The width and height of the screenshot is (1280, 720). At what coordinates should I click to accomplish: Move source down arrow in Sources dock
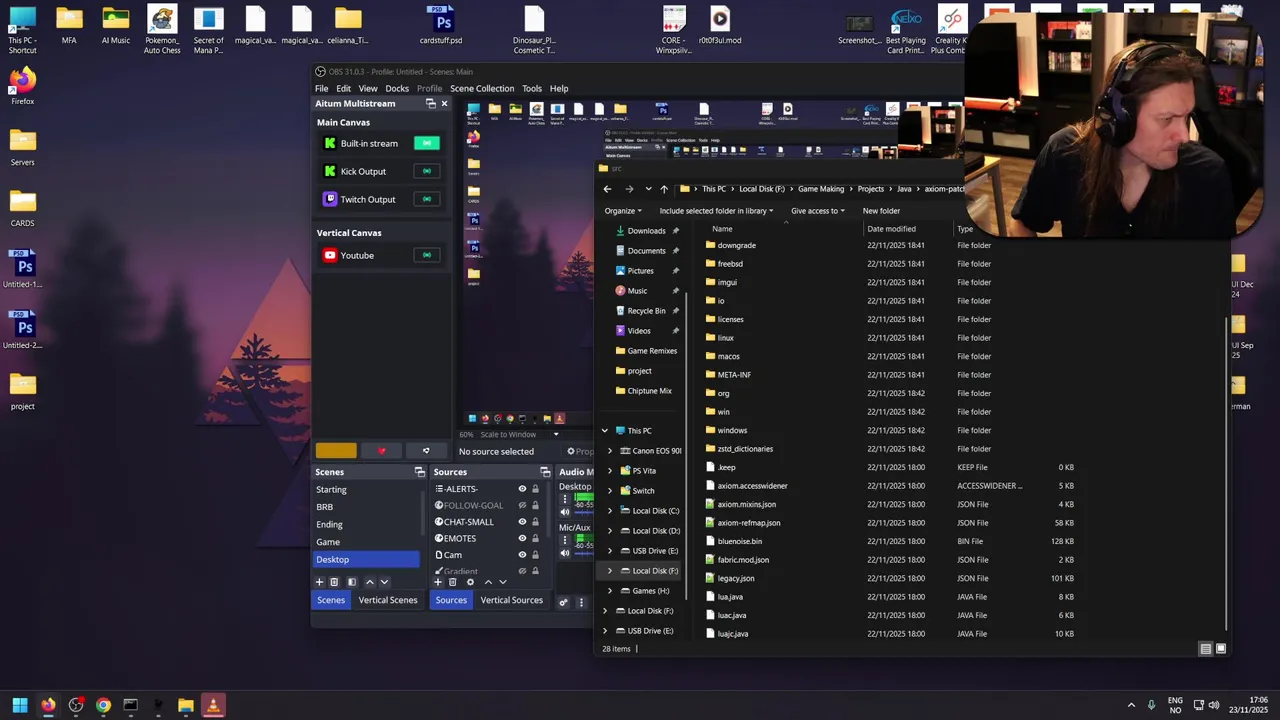coord(503,582)
